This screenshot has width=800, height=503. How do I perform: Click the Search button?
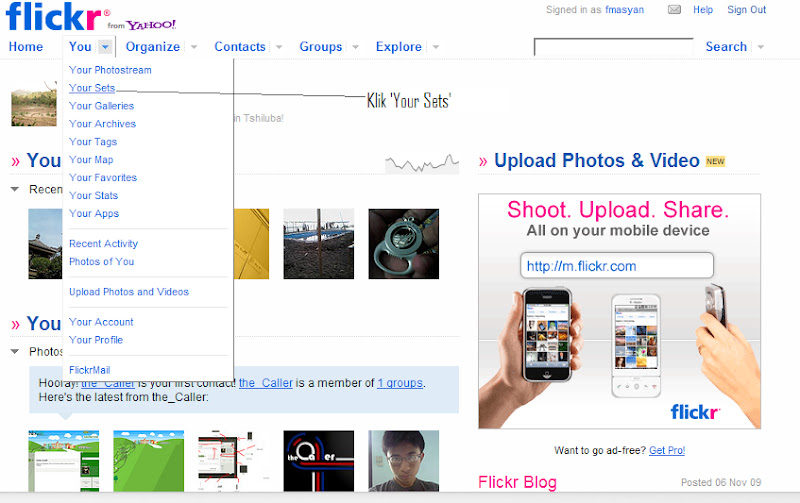pyautogui.click(x=726, y=46)
